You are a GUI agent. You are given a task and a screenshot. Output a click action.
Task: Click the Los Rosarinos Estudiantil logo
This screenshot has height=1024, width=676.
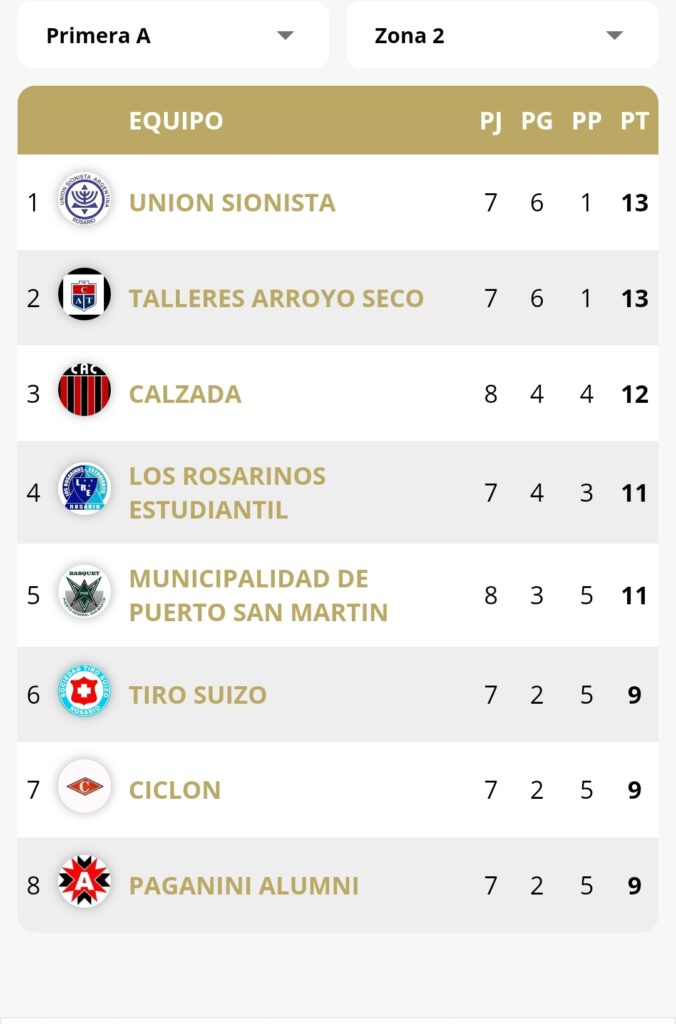pyautogui.click(x=84, y=488)
